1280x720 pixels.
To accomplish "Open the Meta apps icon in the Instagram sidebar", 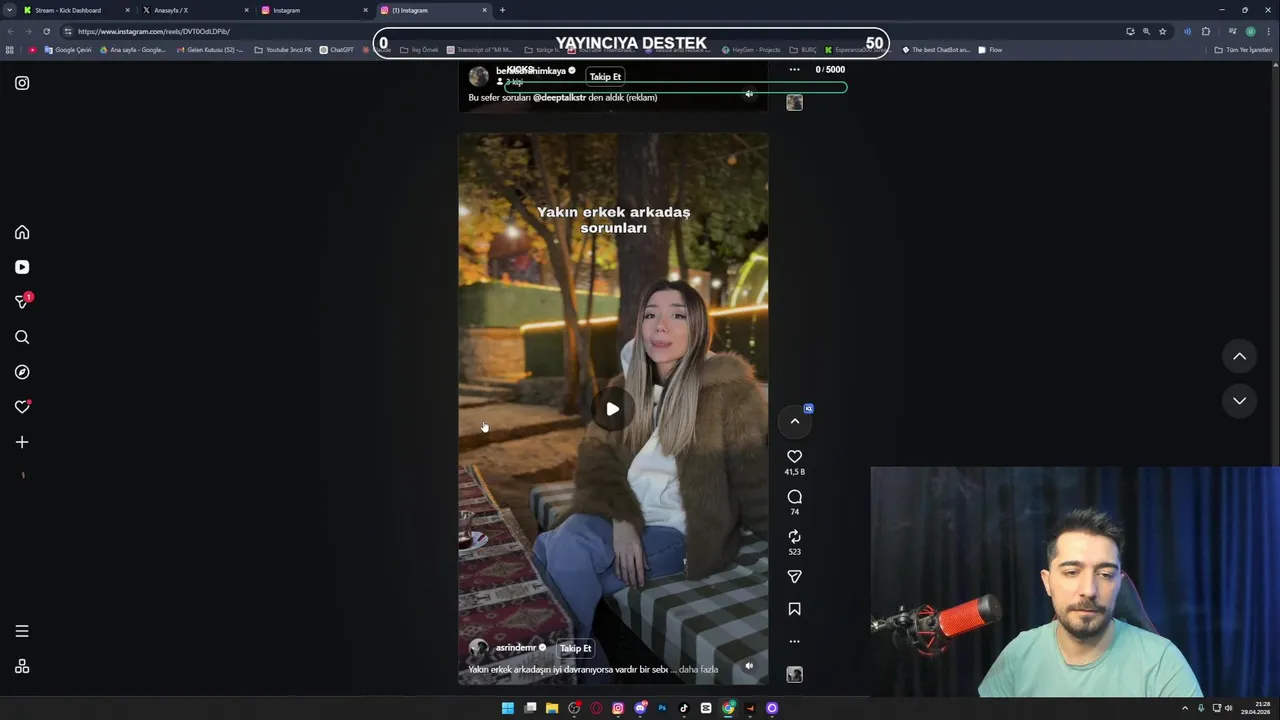I will (x=22, y=667).
